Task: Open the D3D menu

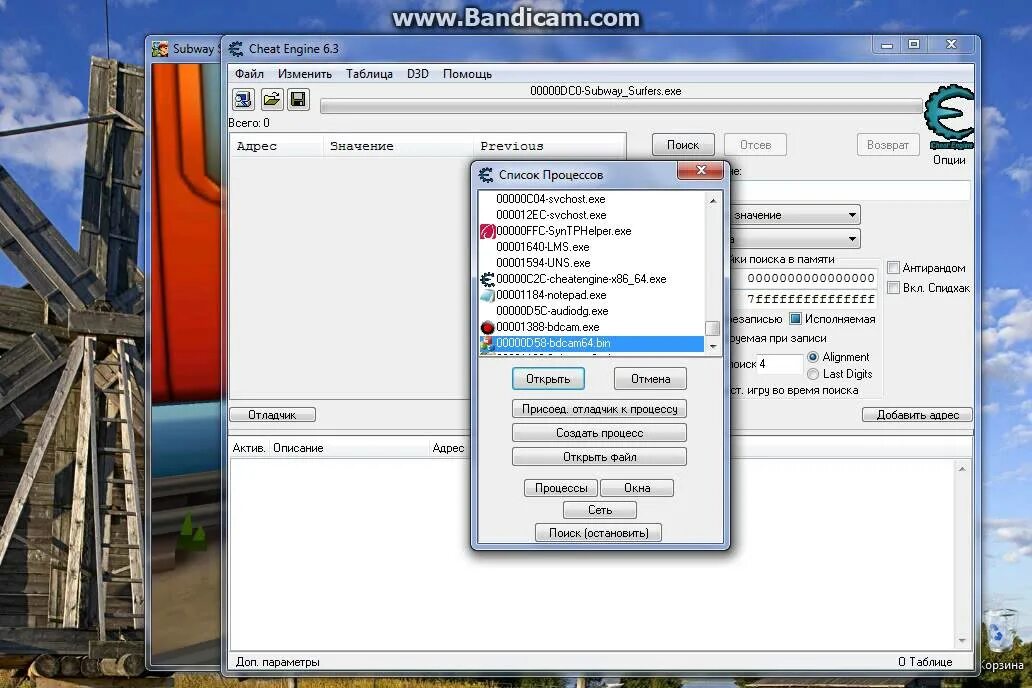Action: pos(418,74)
